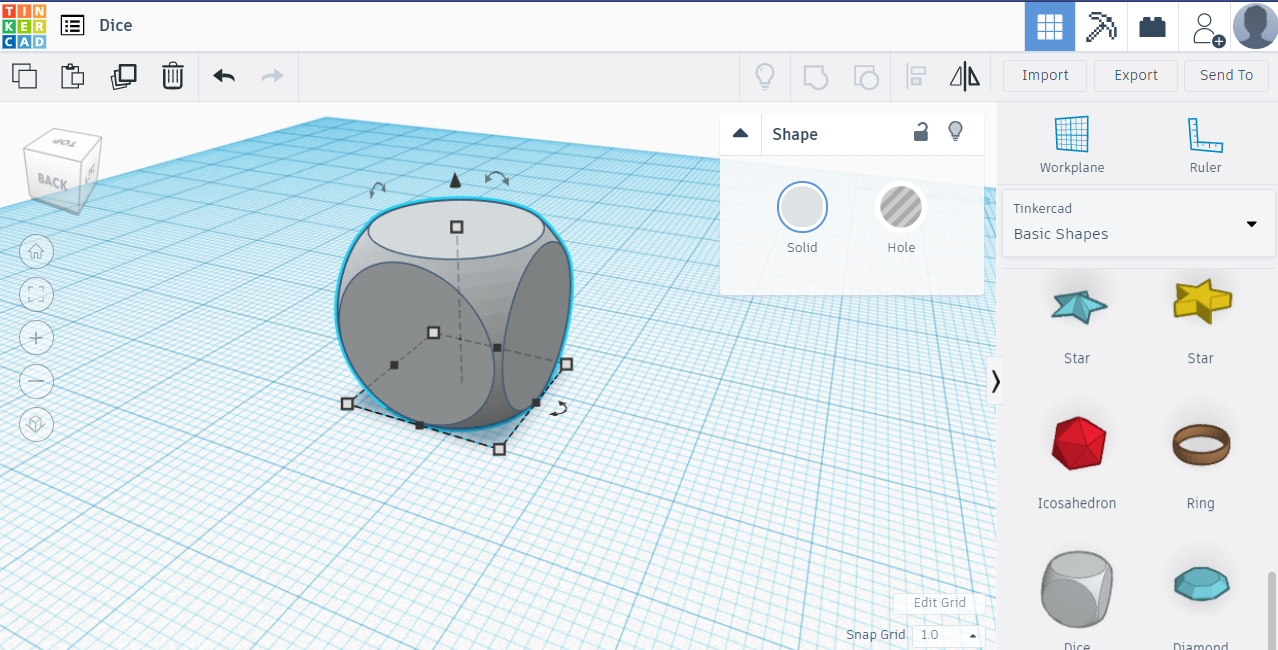
Task: Click the Ungroup shapes icon
Action: coord(865,76)
